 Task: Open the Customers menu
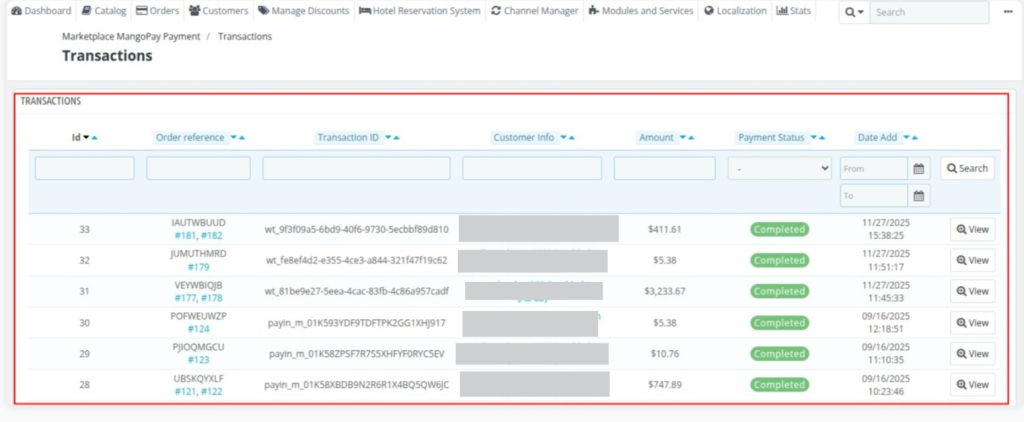pos(219,11)
